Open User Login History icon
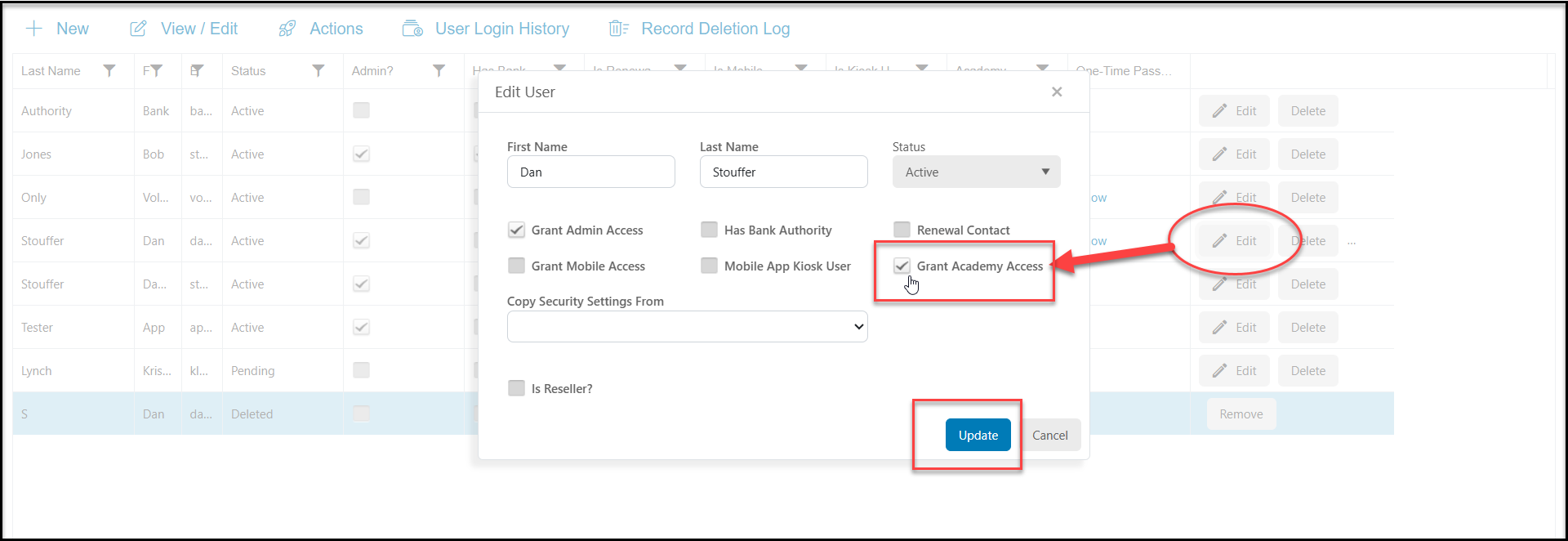1568x541 pixels. coord(412,29)
